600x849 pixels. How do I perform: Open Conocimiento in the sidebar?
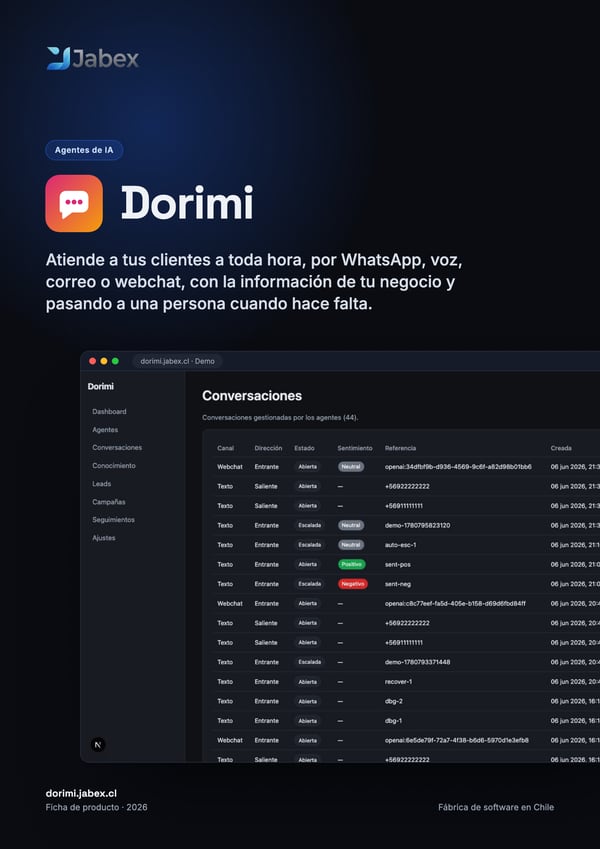coord(114,466)
